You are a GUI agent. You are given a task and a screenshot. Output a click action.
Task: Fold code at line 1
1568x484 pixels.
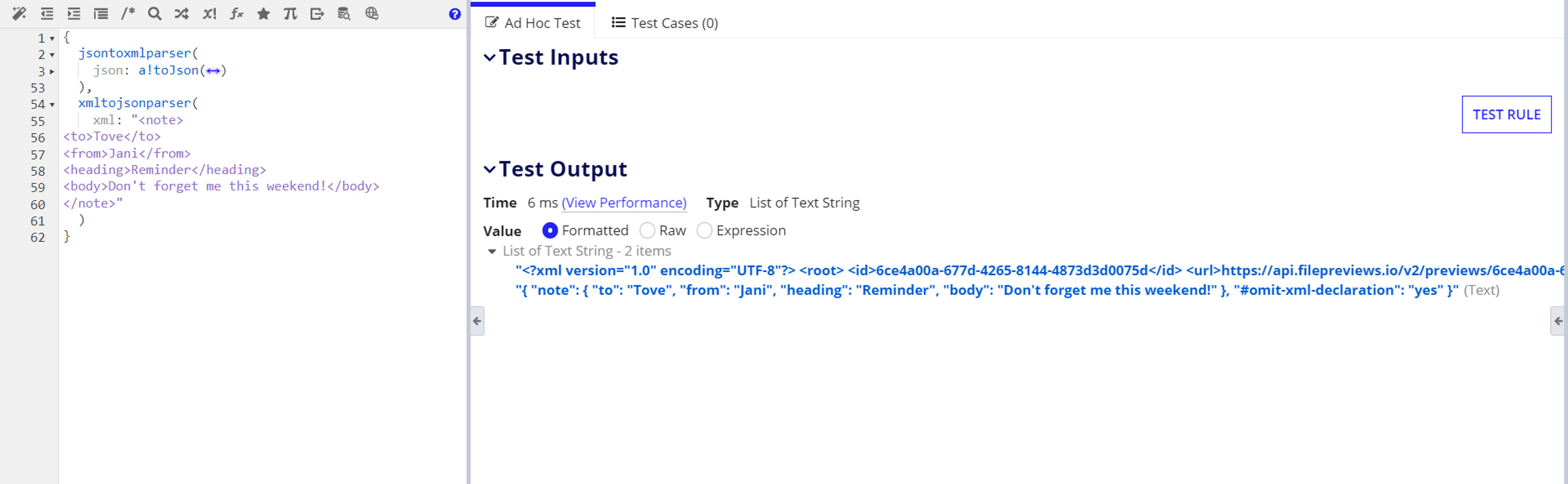coord(52,39)
